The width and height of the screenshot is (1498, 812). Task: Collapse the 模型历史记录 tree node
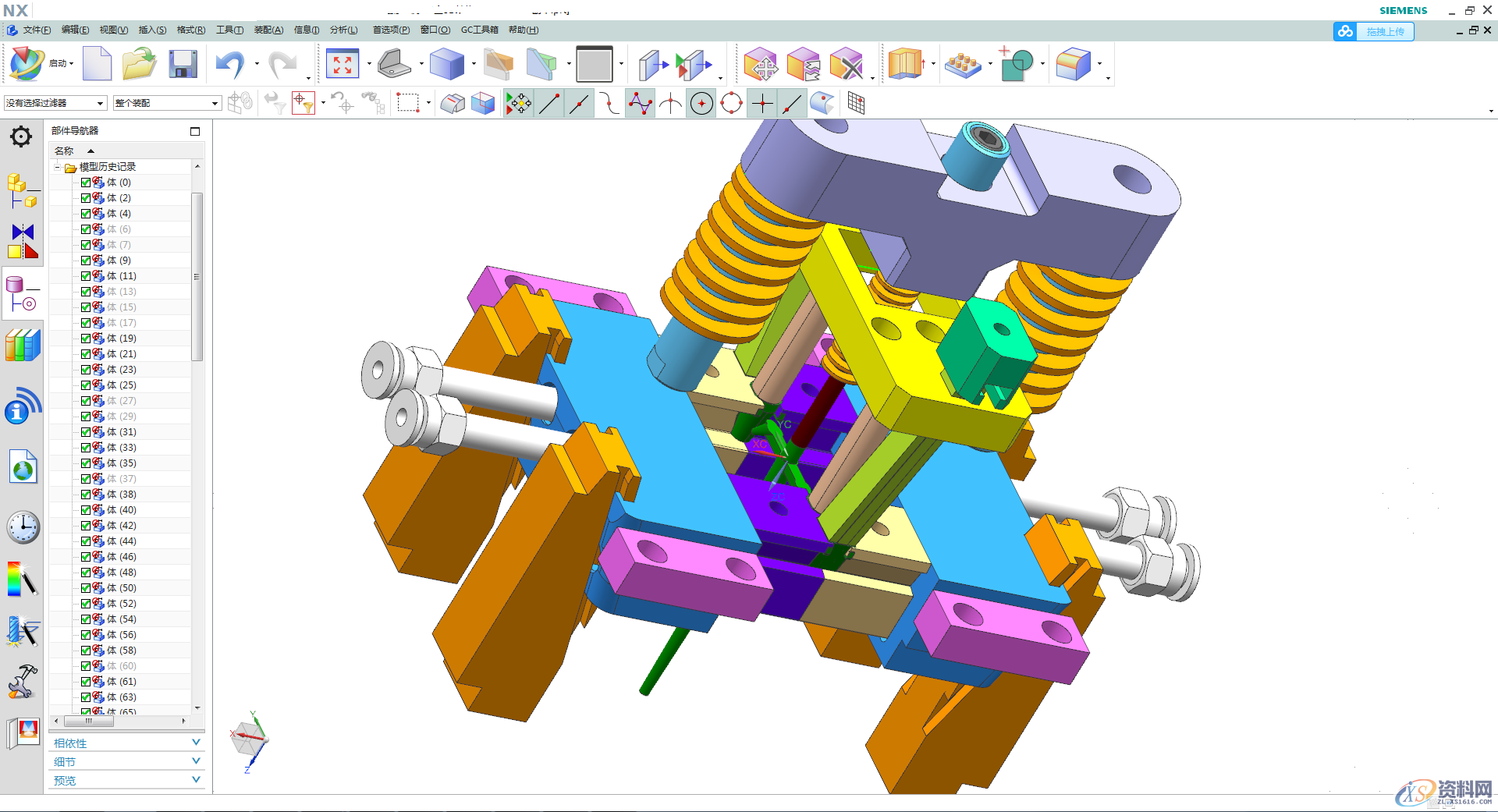58,167
